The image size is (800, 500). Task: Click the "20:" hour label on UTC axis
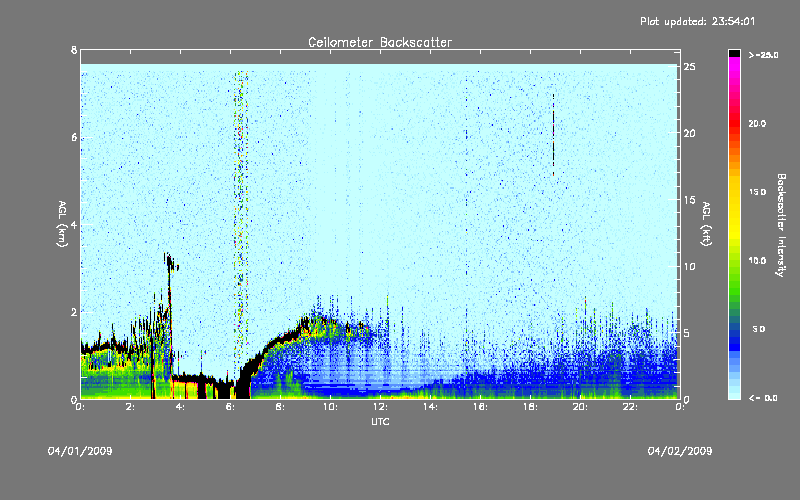(x=580, y=407)
